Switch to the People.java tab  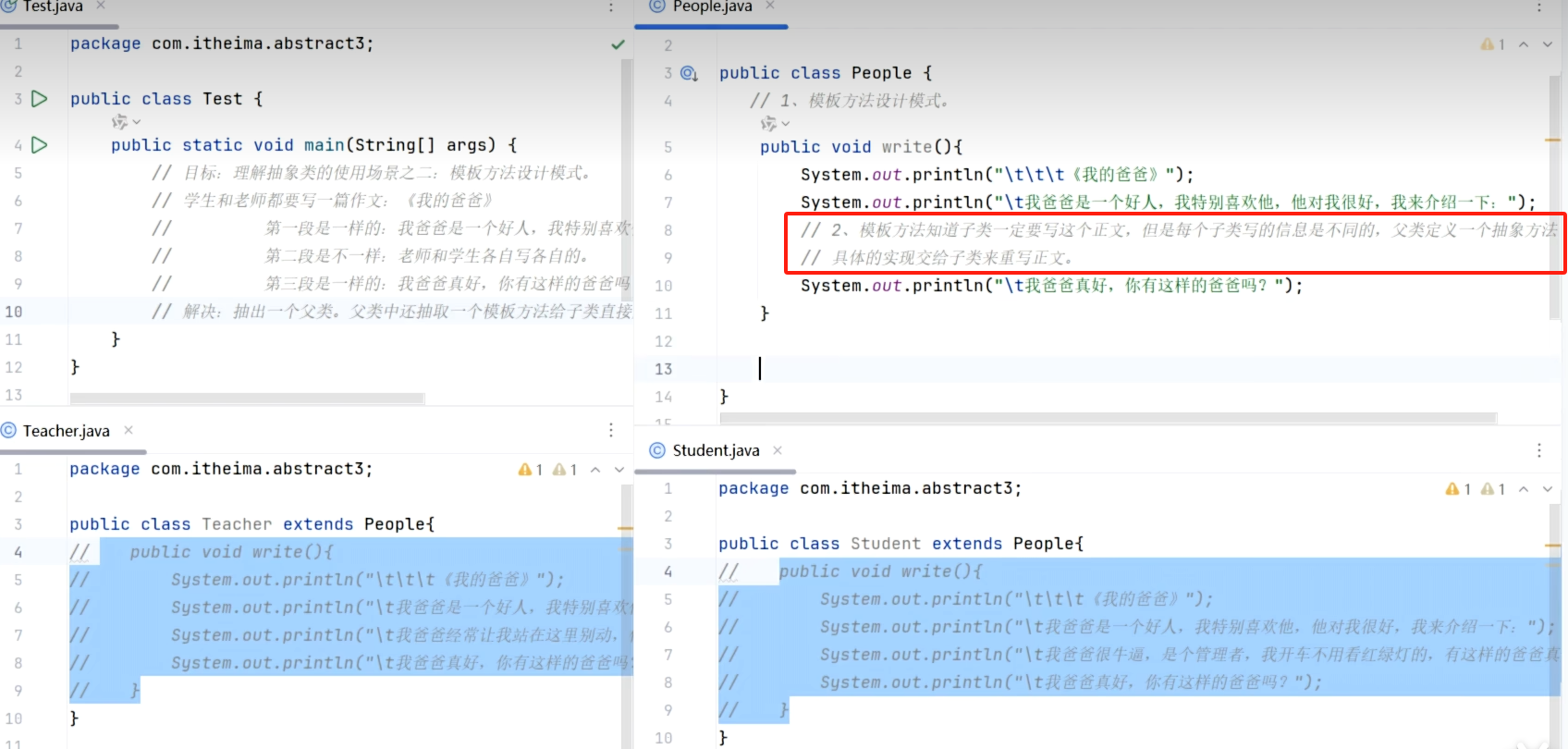tap(712, 6)
